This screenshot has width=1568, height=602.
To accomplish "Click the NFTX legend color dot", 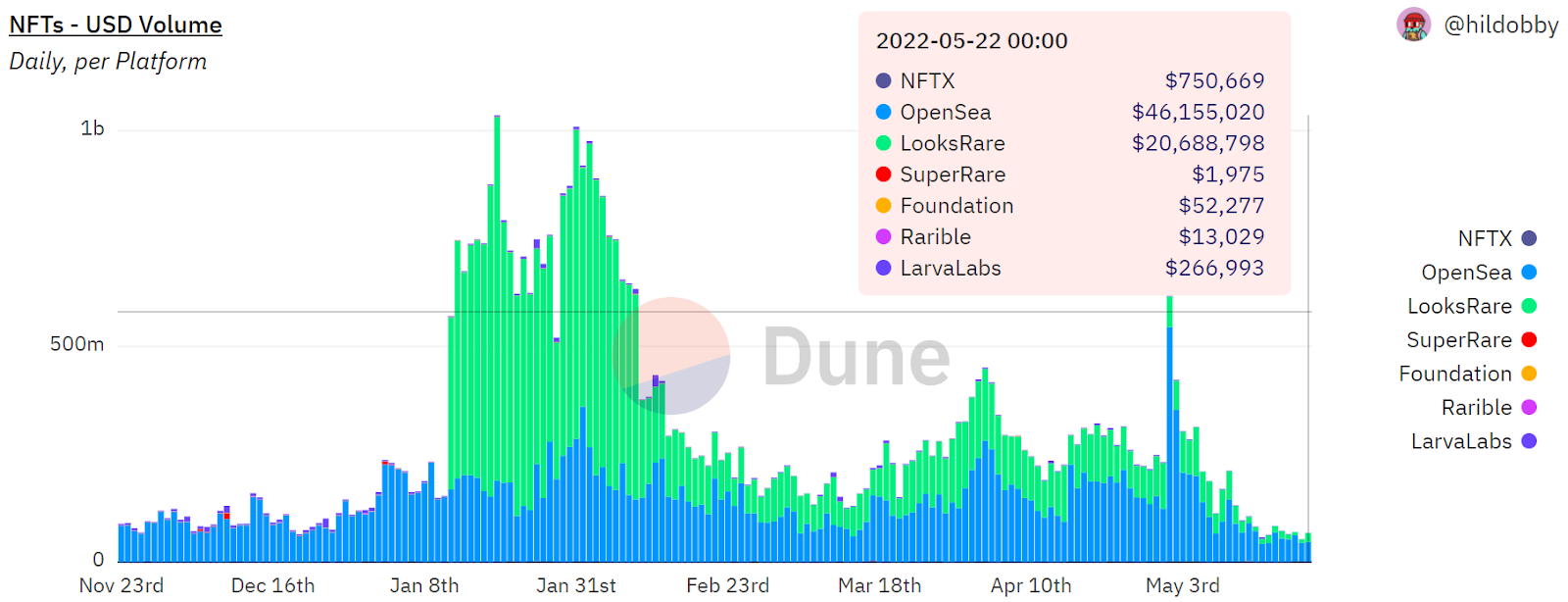I will (1529, 238).
